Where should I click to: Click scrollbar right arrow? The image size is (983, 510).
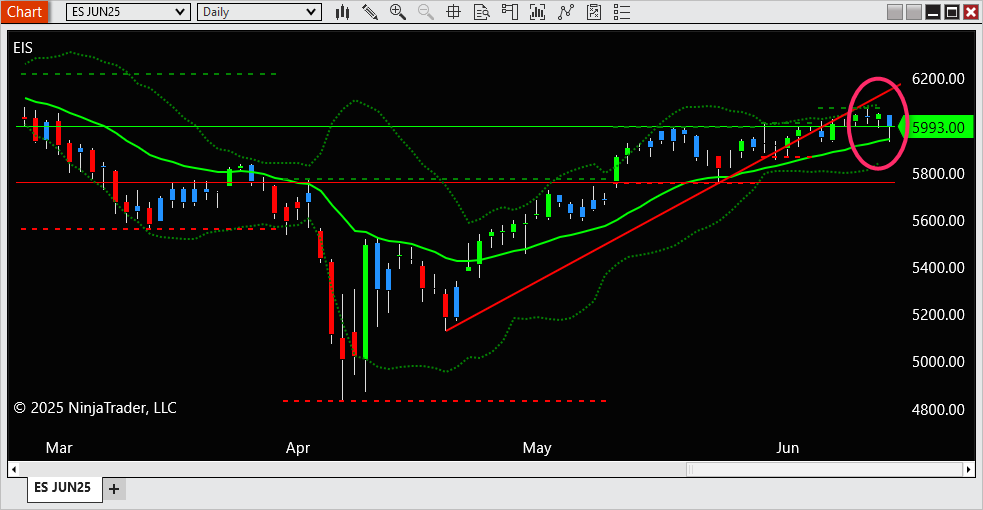click(x=969, y=469)
